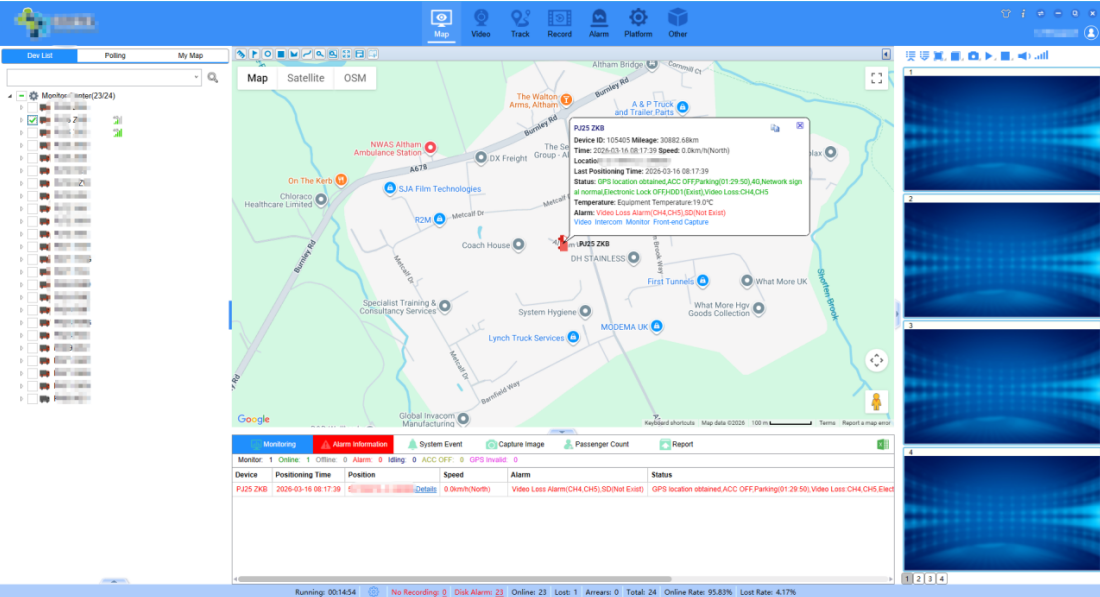Select the polygon area drawing tool
Screen dimensions: 1100x597
point(294,54)
